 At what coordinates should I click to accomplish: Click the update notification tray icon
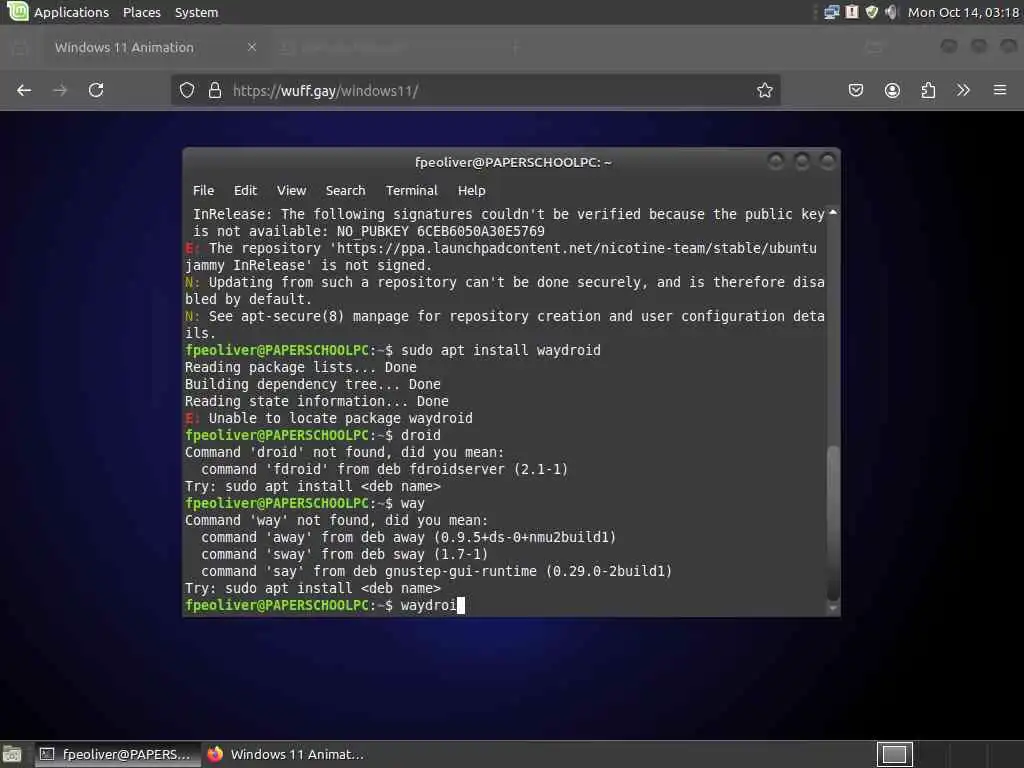coord(852,12)
